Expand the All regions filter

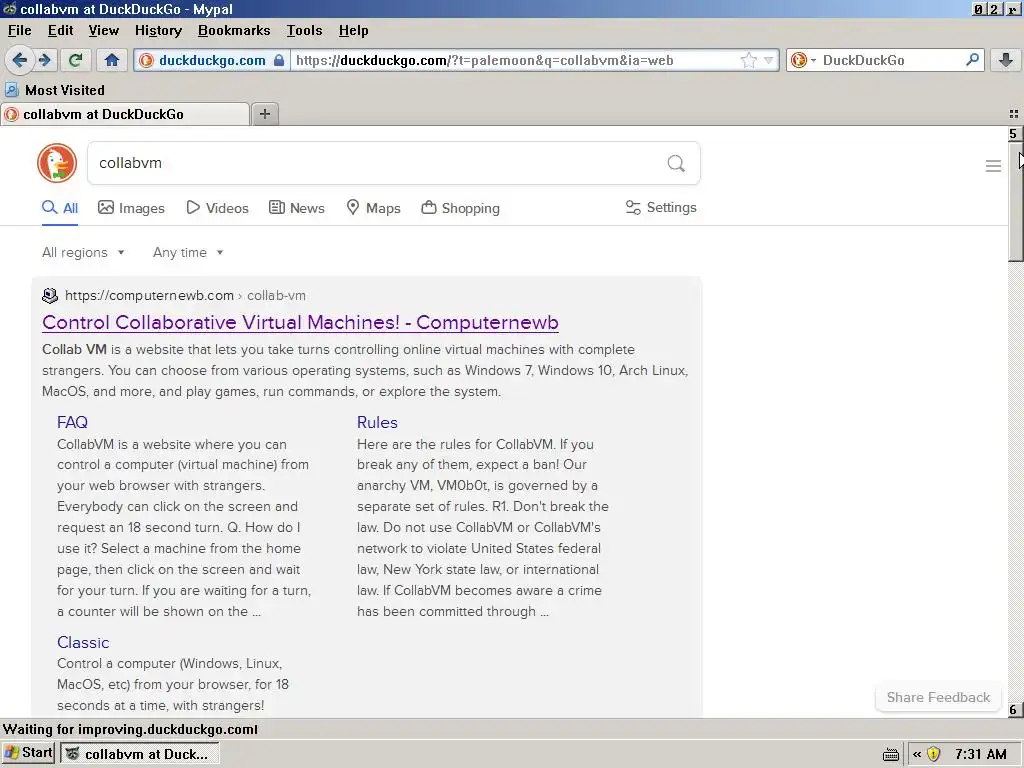tap(83, 252)
